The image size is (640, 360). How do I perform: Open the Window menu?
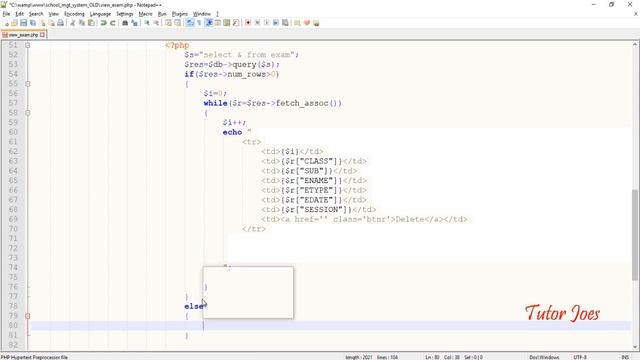pos(202,14)
